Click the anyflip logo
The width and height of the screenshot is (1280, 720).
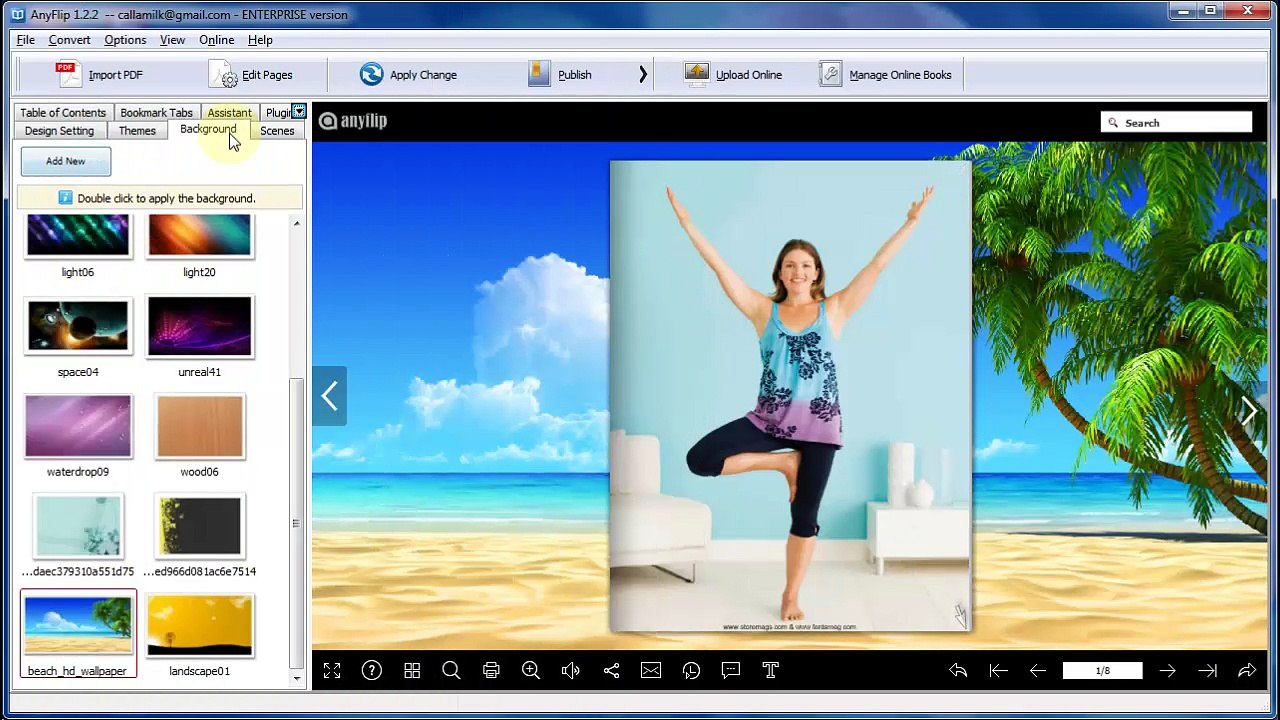tap(353, 121)
